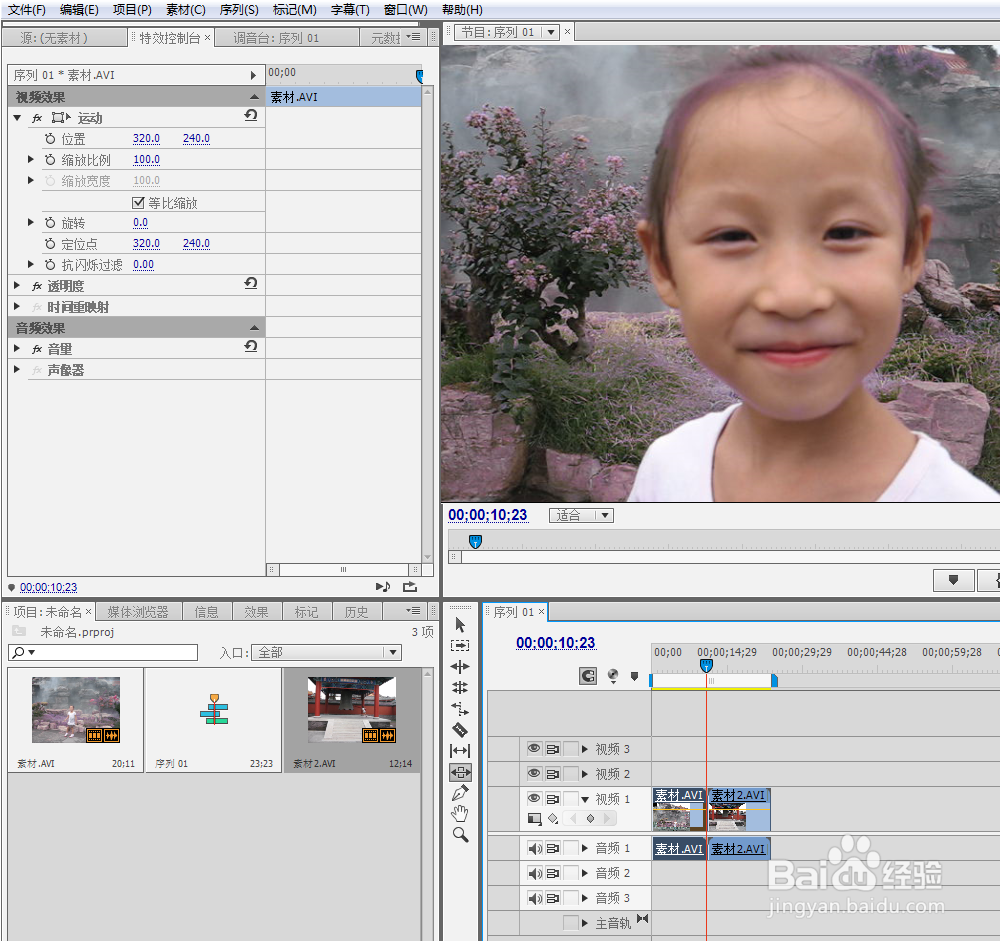Click the loop audio playback icon

tap(383, 586)
